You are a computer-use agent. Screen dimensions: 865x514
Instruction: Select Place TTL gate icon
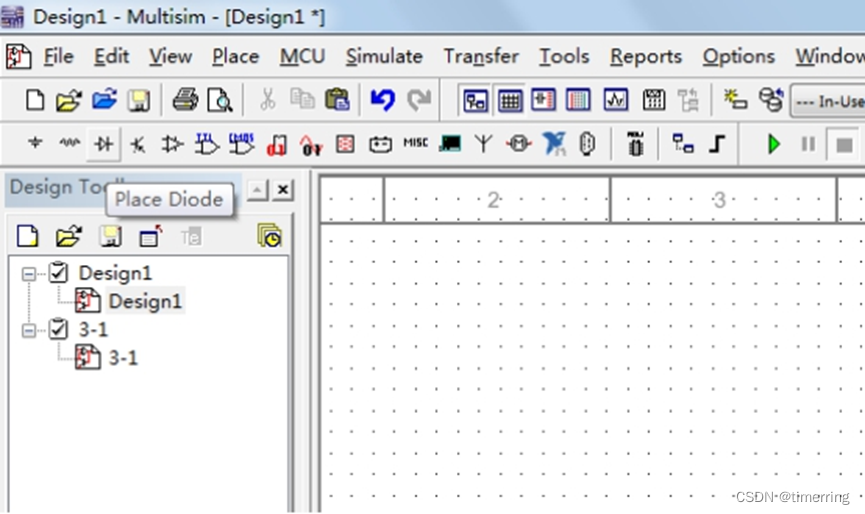pyautogui.click(x=207, y=144)
